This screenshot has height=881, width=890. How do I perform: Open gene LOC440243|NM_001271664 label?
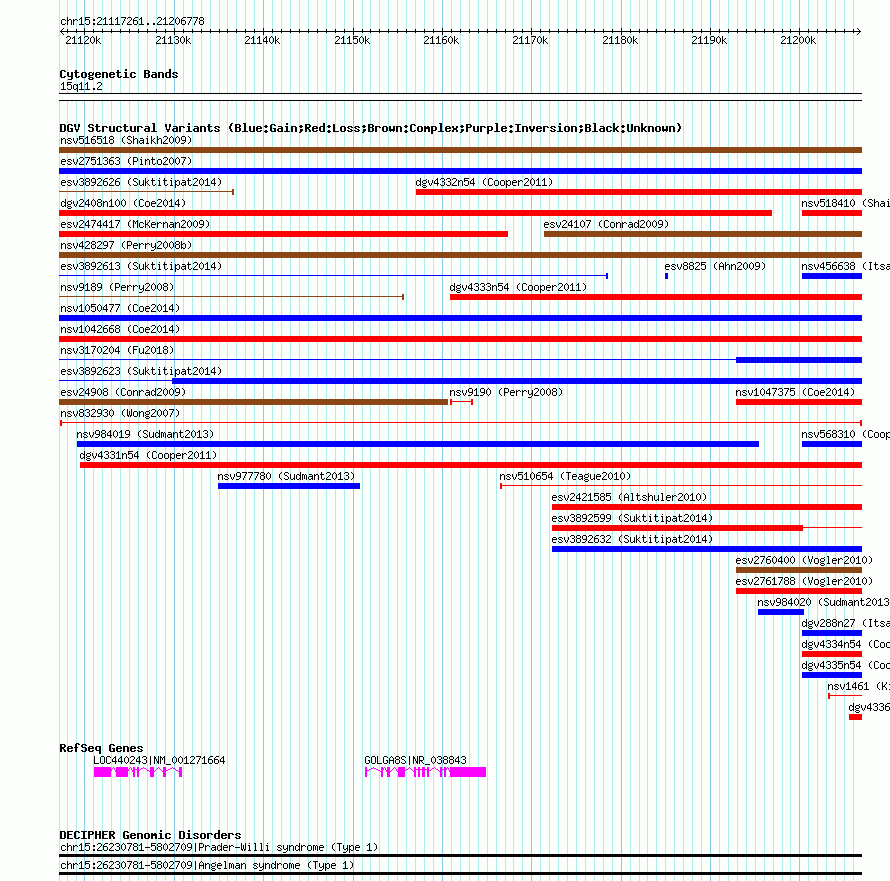pos(159,760)
